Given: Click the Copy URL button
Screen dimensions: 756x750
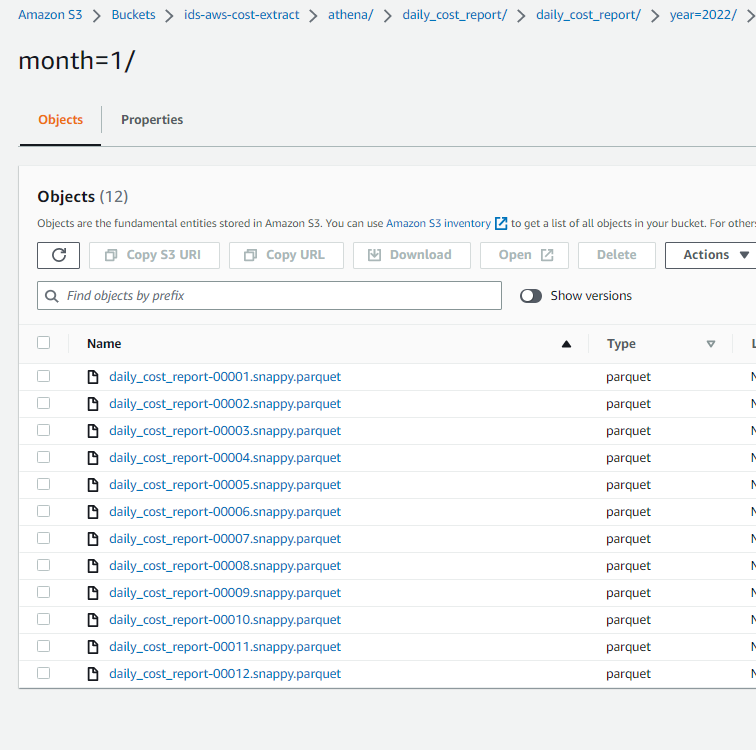Looking at the screenshot, I should point(286,255).
